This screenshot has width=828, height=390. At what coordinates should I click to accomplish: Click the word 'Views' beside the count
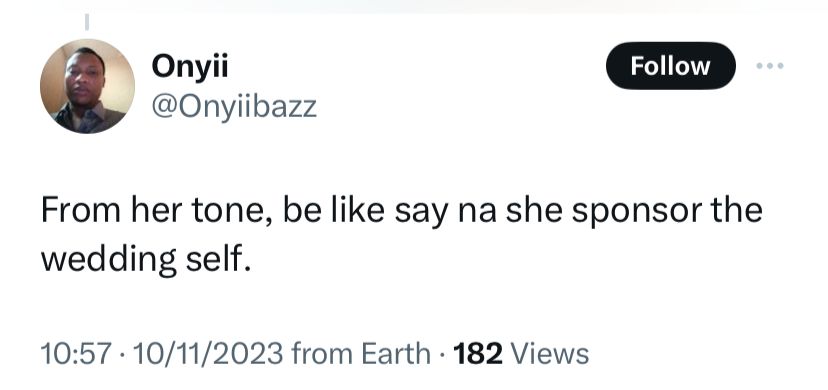pyautogui.click(x=549, y=354)
